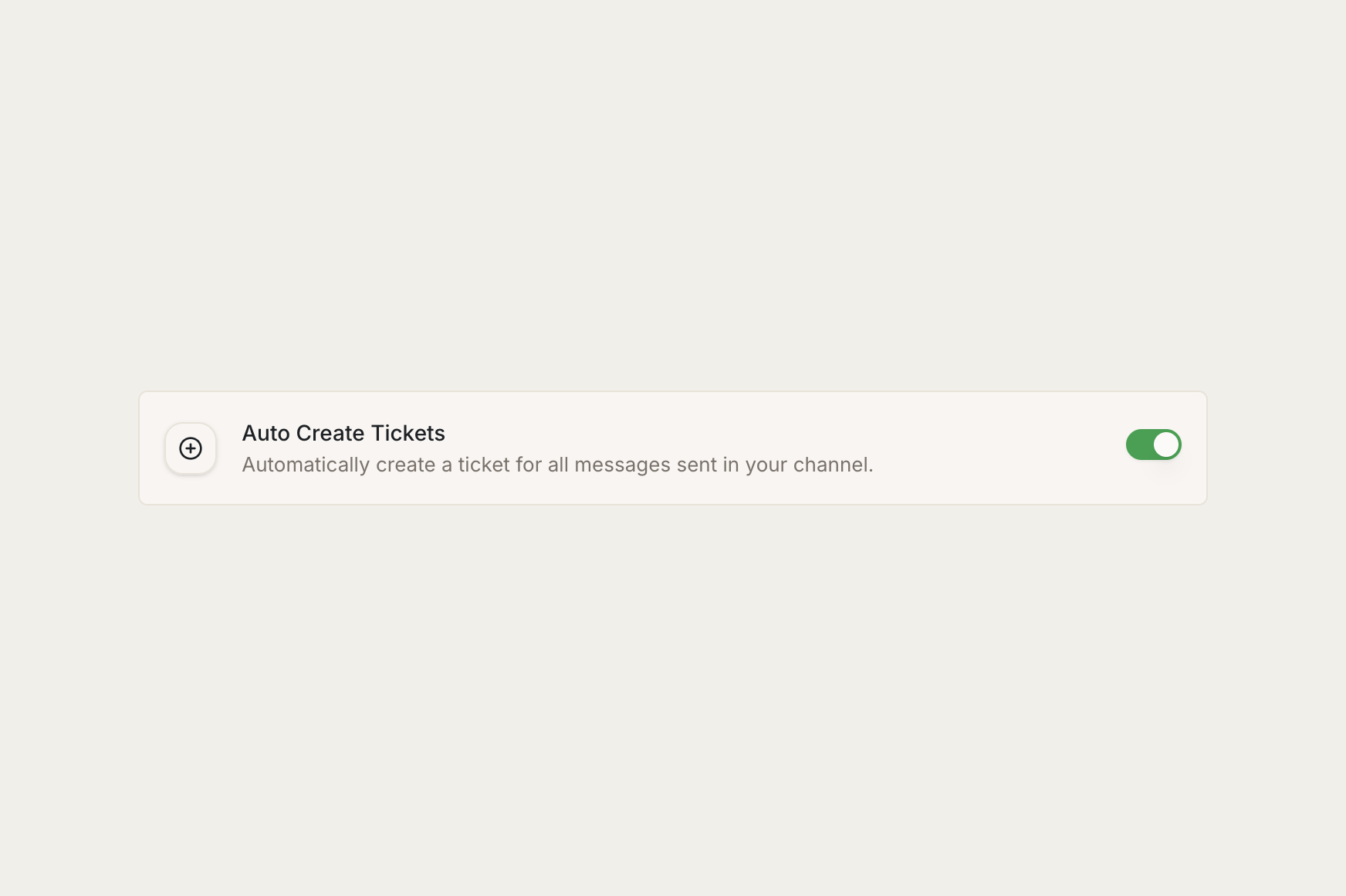Switch off automatic ticket creation
This screenshot has height=896, width=1346.
coord(1153,445)
